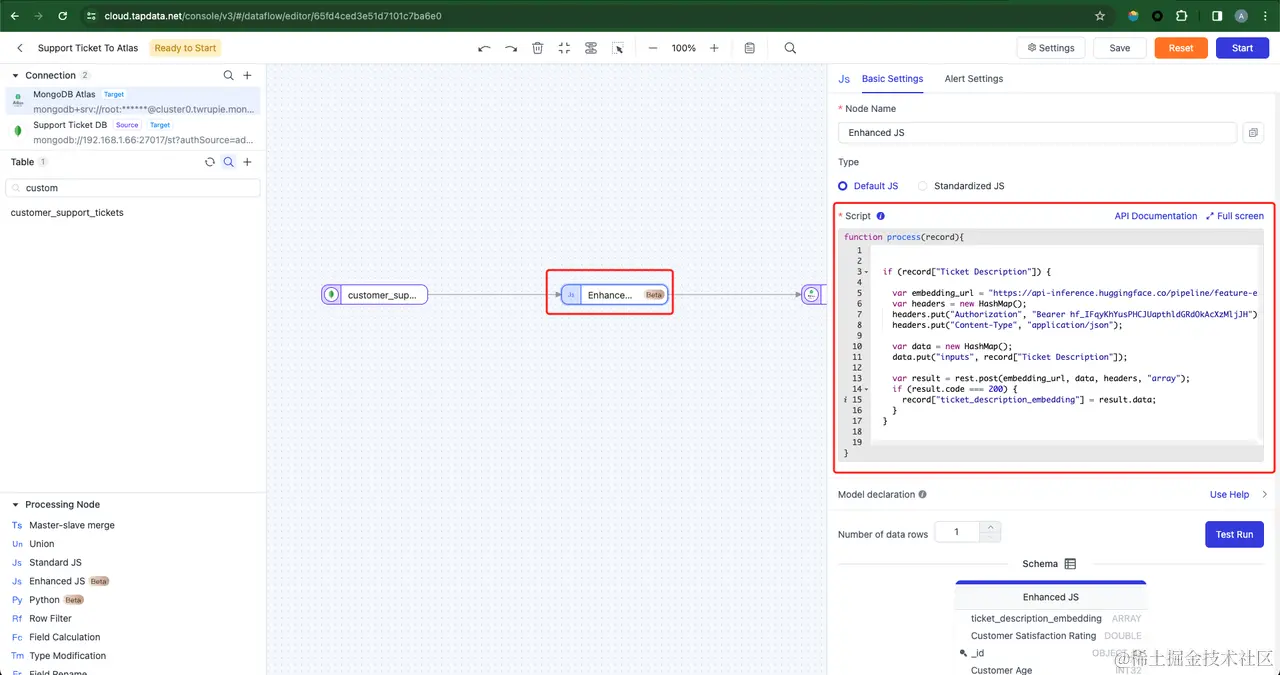Select the Python processing node
The image size is (1280, 675).
tap(47, 600)
